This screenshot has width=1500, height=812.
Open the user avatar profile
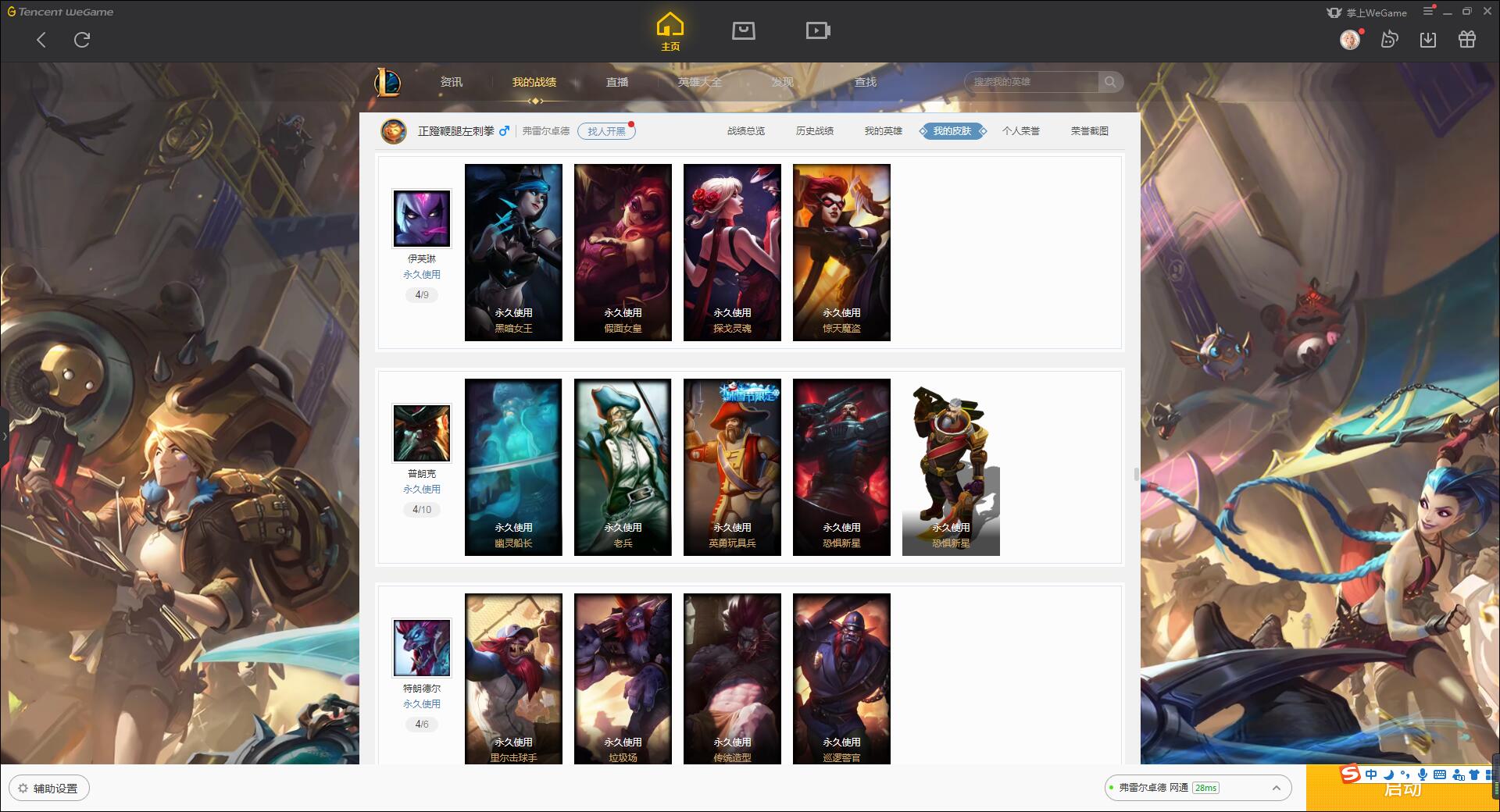click(1350, 39)
